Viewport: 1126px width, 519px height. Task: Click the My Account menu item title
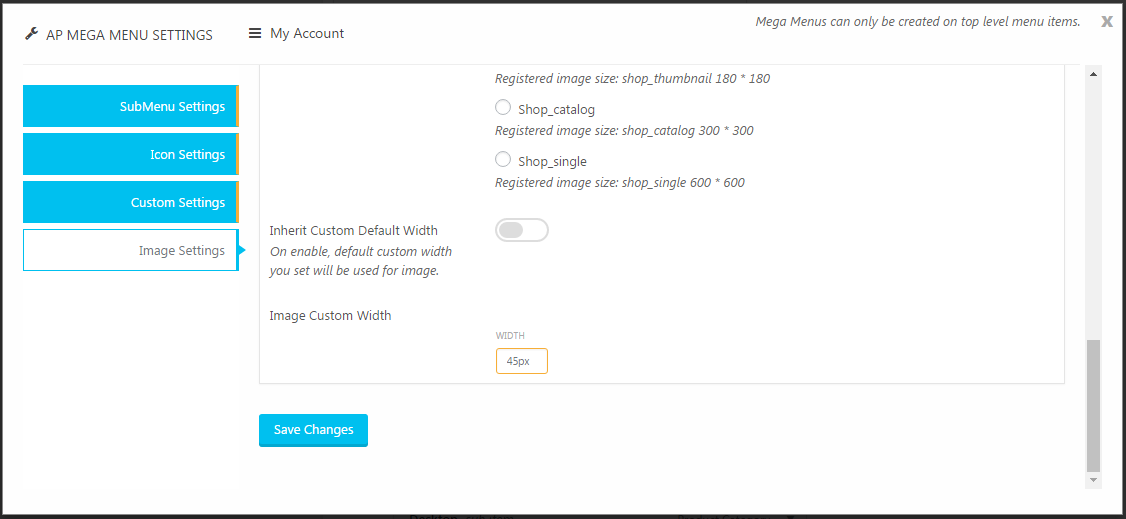pos(307,33)
